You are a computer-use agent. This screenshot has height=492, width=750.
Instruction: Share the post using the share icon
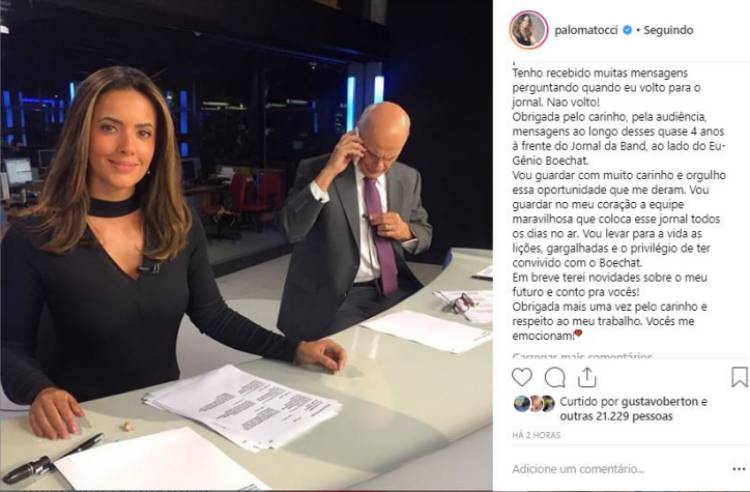[x=586, y=377]
